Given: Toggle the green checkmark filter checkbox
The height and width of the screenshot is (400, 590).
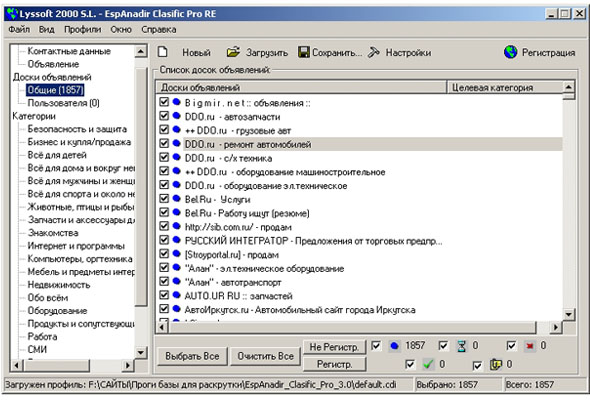Looking at the screenshot, I should pyautogui.click(x=410, y=364).
